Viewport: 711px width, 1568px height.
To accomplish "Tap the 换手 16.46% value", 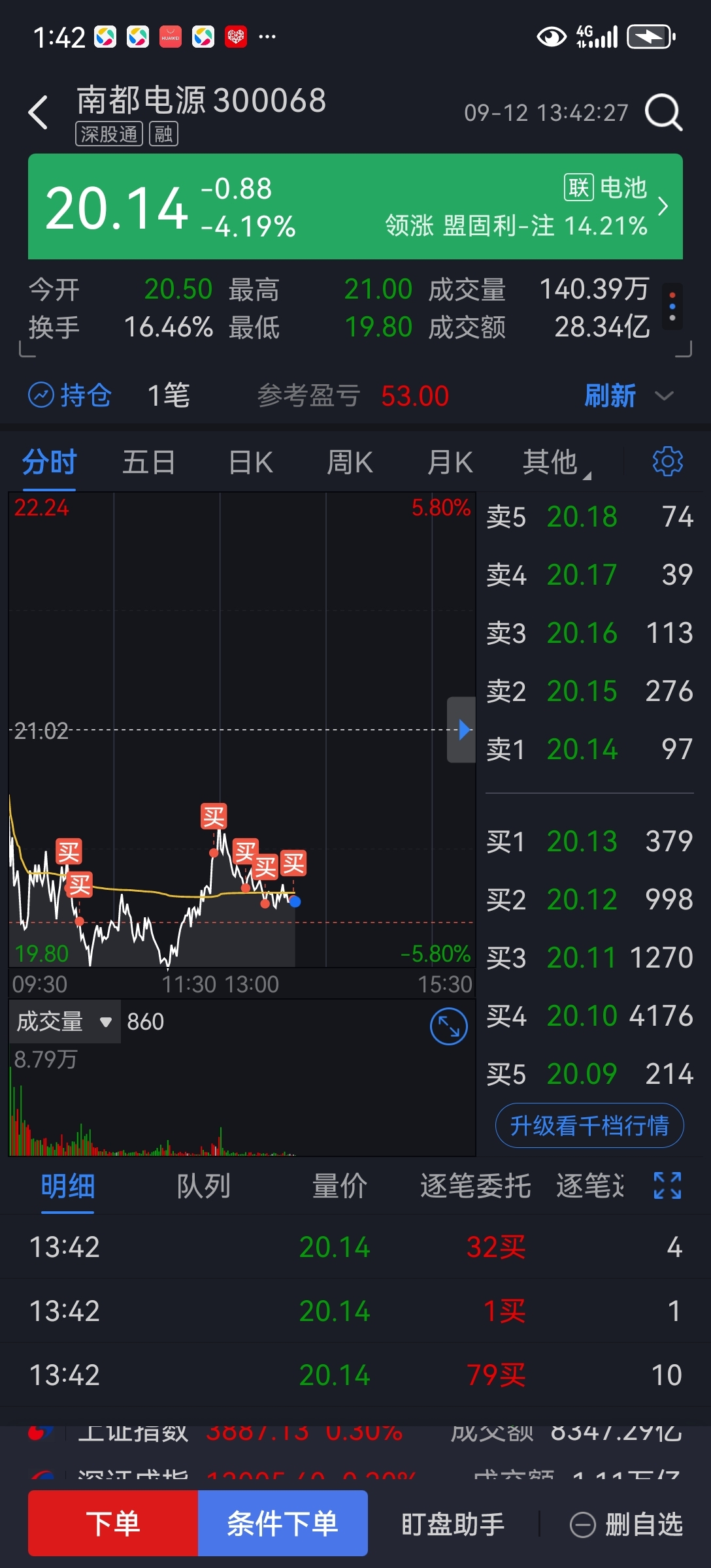I will 169,327.
